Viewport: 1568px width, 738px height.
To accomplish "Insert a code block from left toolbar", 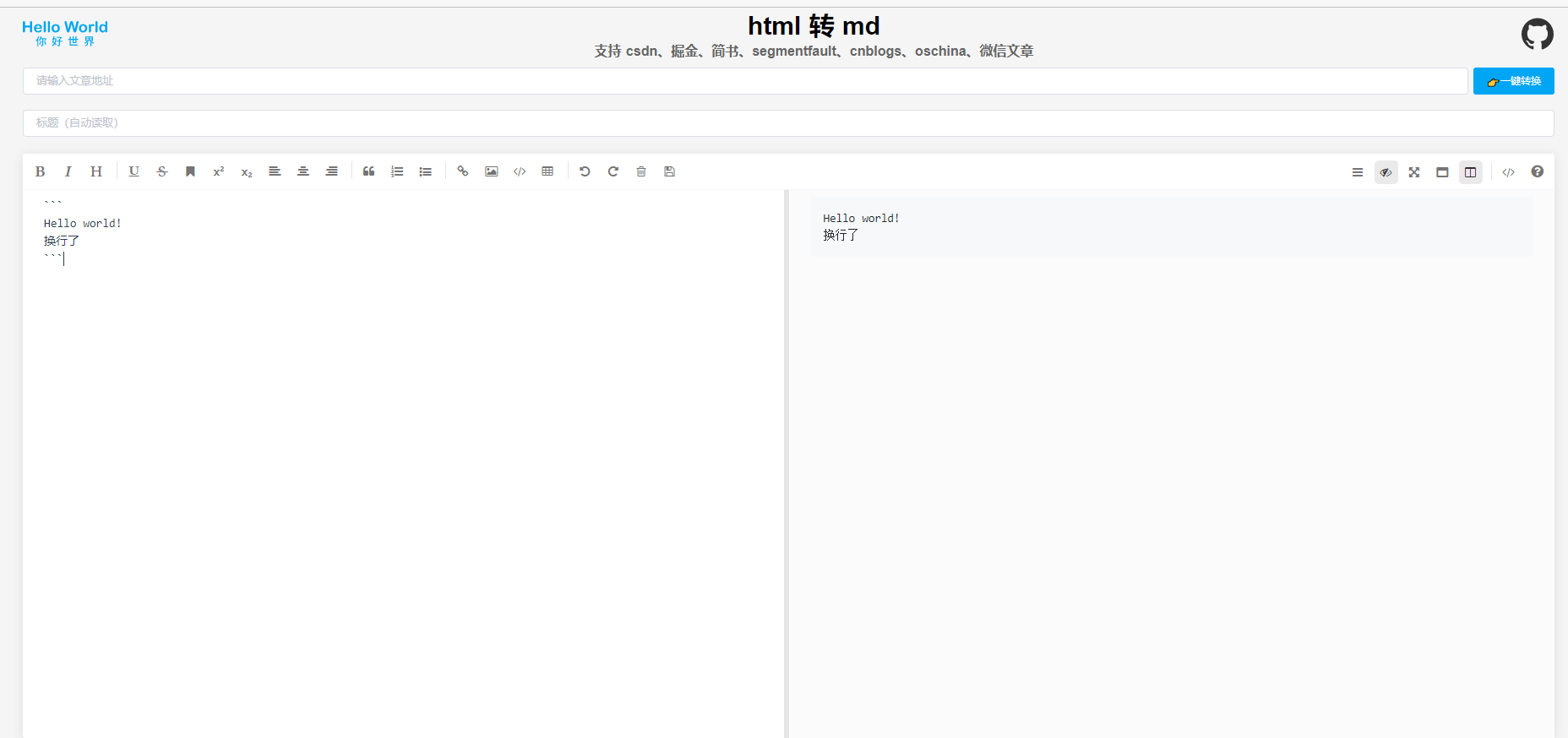I will tap(520, 171).
